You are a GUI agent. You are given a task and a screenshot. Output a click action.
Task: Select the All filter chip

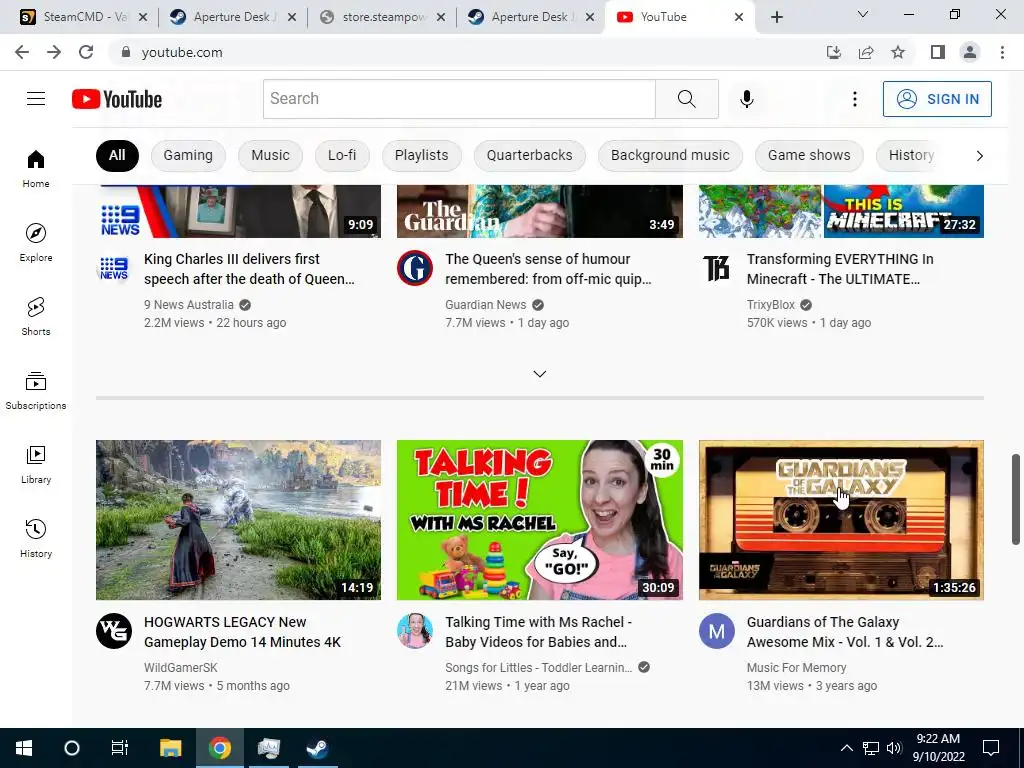(x=117, y=155)
